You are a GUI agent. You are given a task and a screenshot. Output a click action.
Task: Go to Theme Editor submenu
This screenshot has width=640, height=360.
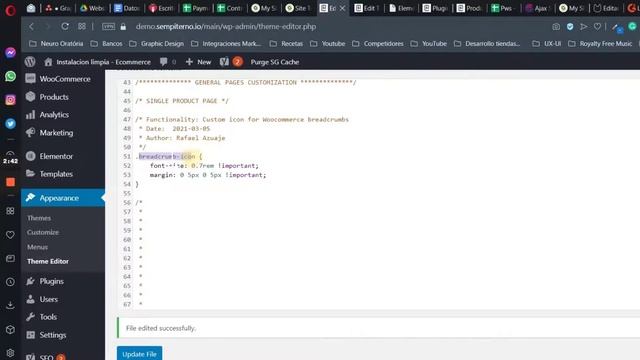click(x=48, y=261)
